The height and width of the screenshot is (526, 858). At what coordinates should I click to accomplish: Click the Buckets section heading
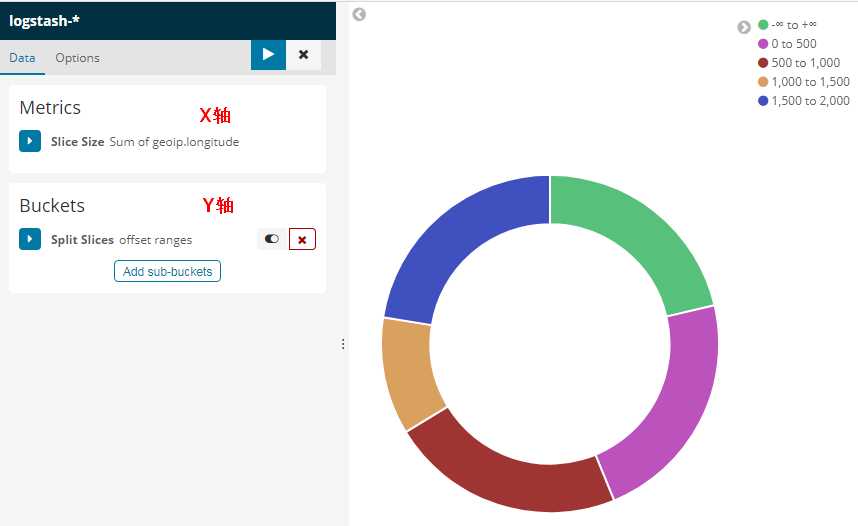tap(52, 206)
